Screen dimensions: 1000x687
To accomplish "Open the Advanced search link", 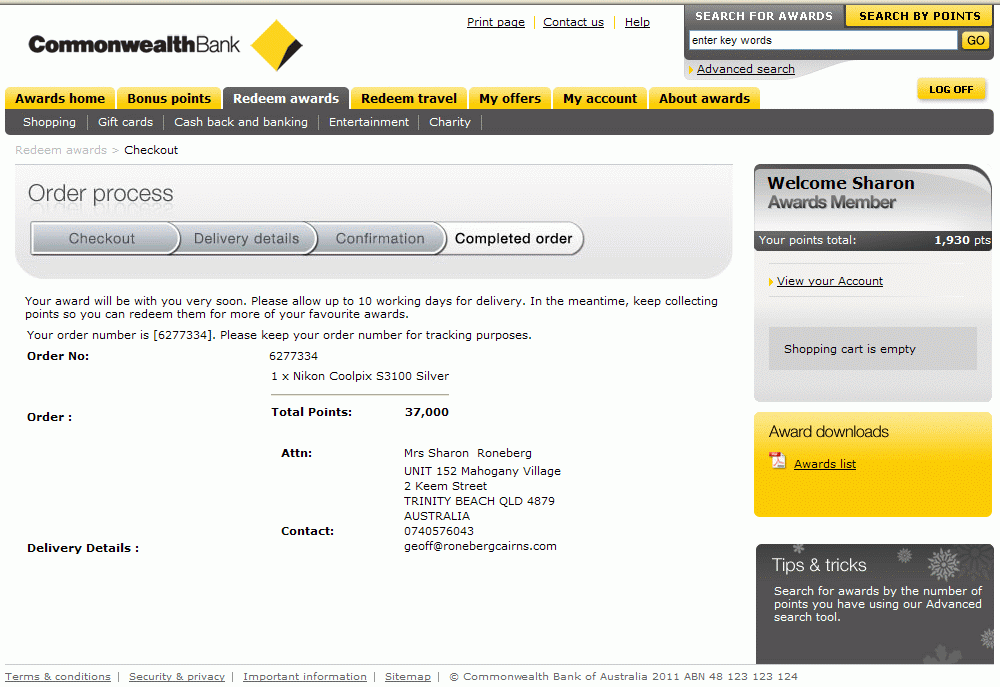I will pos(746,69).
